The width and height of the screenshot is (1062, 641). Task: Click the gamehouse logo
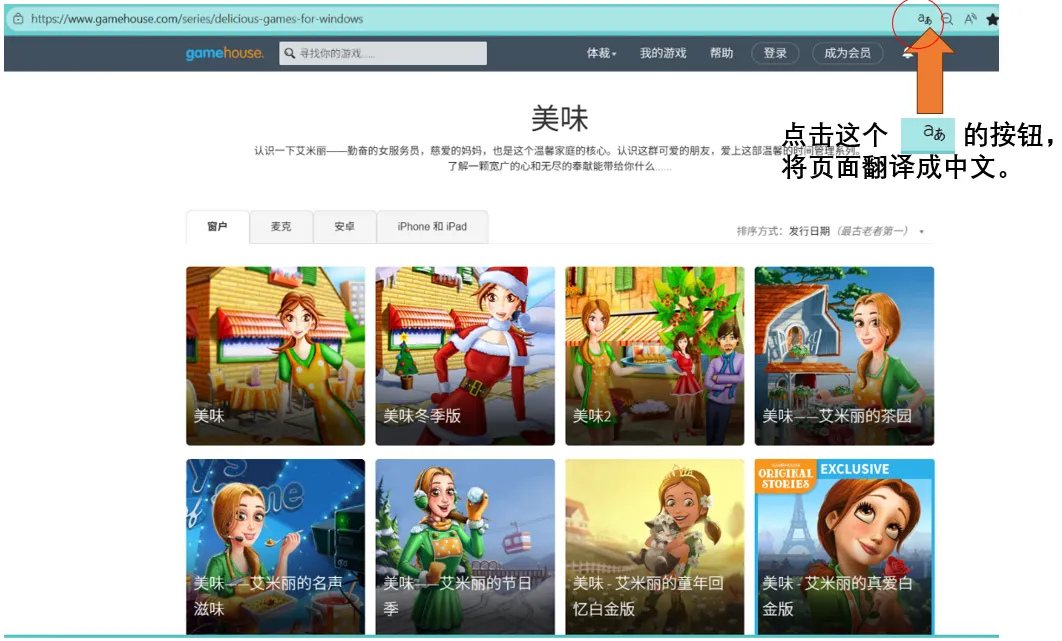[225, 53]
